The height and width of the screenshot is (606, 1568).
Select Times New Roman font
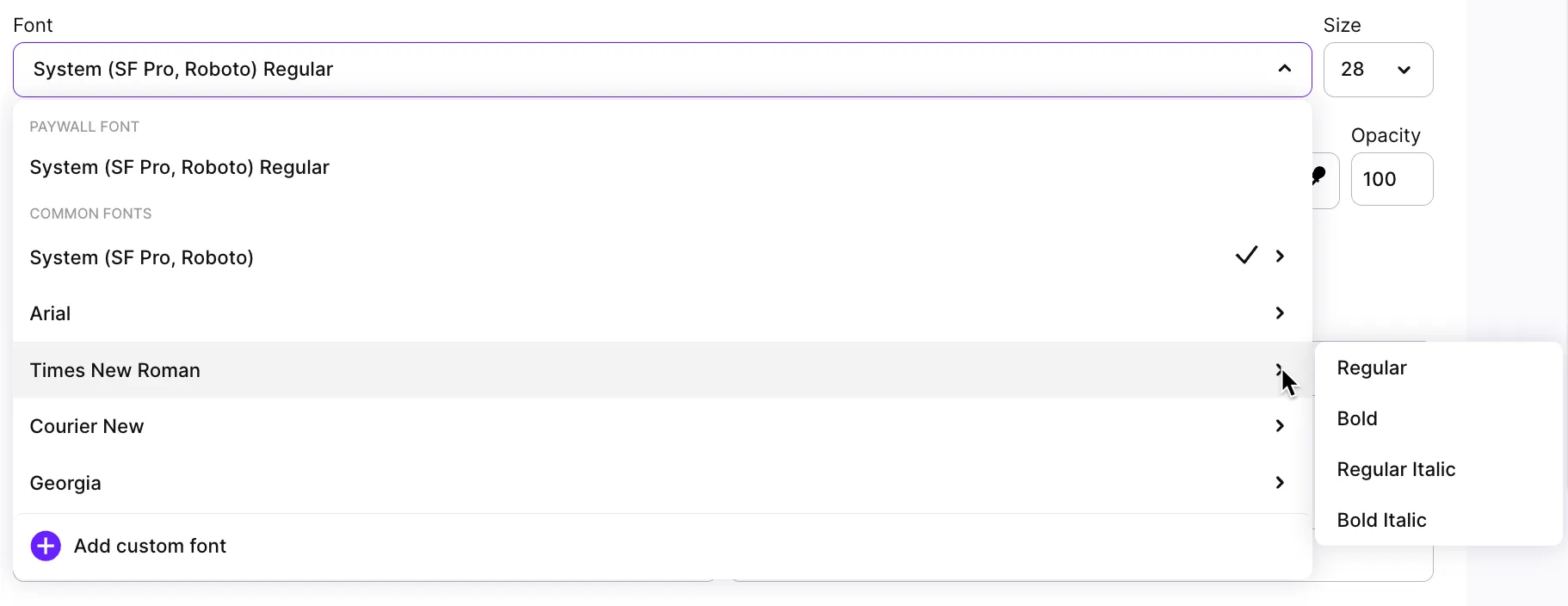tap(115, 371)
